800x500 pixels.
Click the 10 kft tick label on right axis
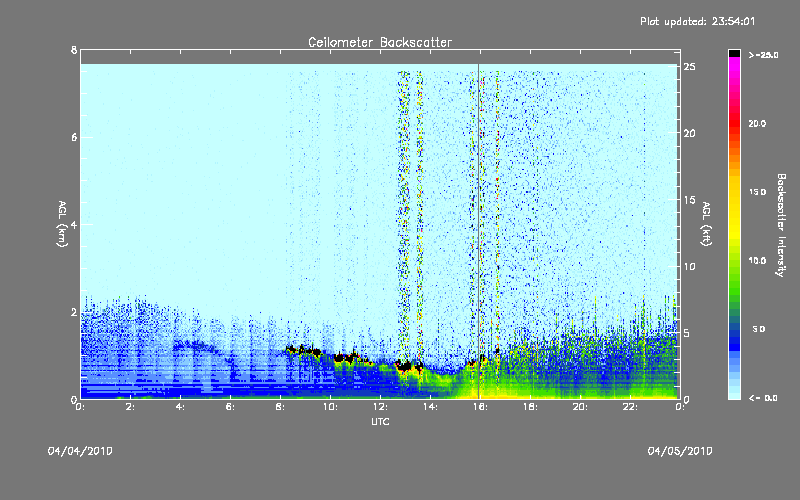tap(689, 266)
